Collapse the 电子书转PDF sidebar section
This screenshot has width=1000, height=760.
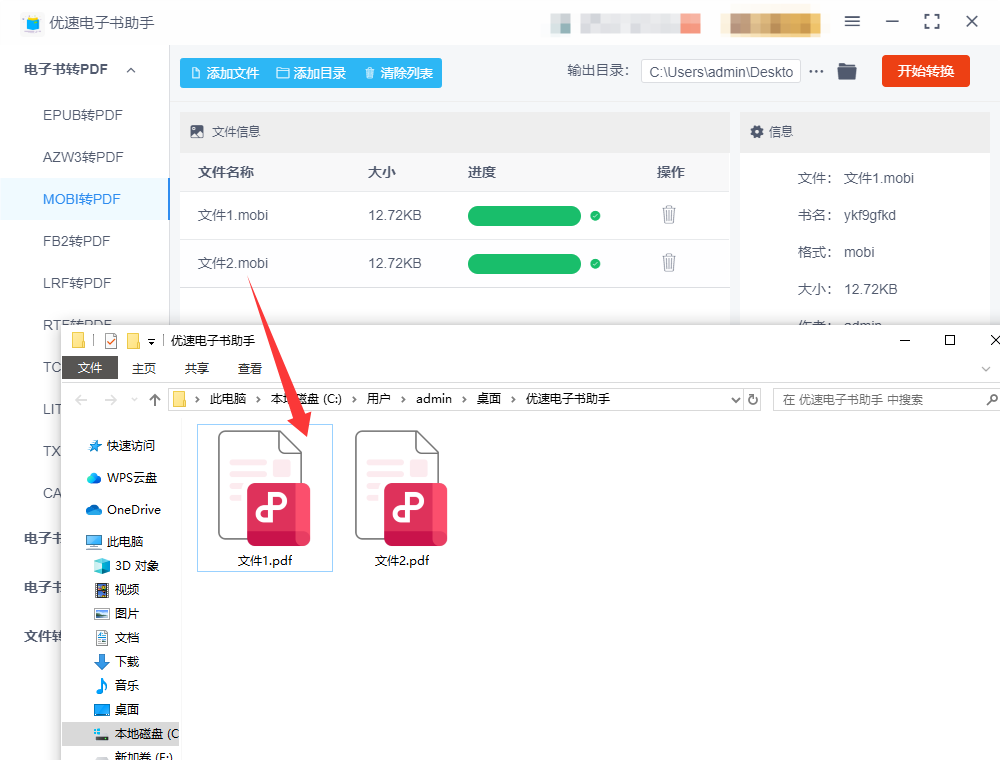click(131, 70)
